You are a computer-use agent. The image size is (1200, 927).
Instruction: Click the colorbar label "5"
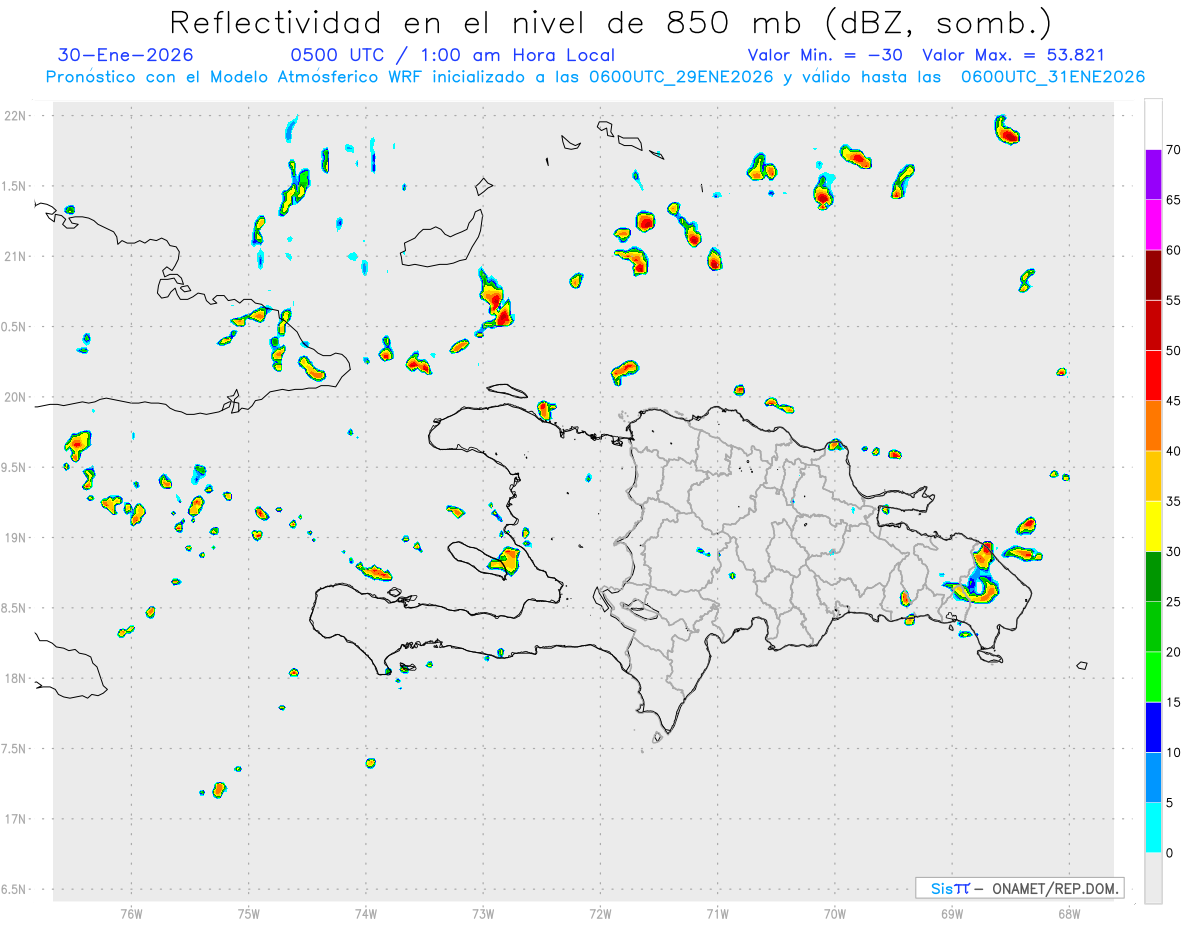(1170, 803)
